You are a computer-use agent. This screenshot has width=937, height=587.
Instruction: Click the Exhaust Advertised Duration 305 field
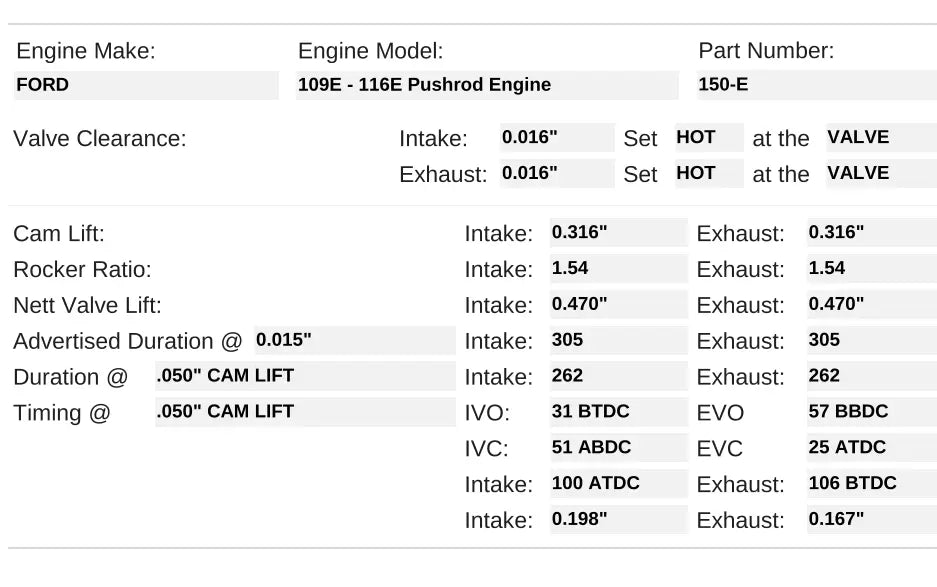click(x=871, y=340)
